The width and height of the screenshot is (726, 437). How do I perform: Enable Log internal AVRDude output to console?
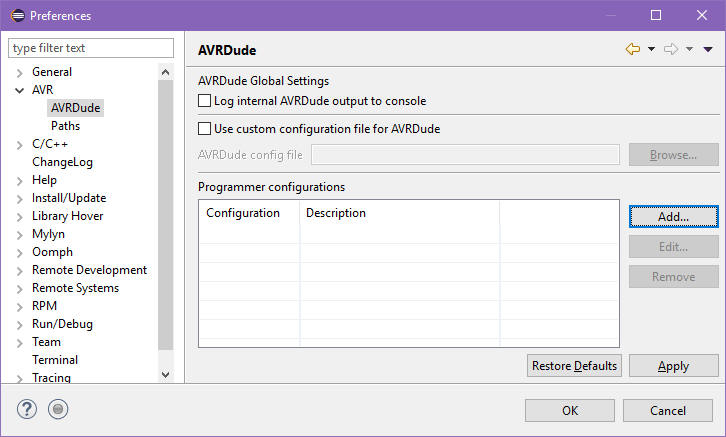(205, 101)
